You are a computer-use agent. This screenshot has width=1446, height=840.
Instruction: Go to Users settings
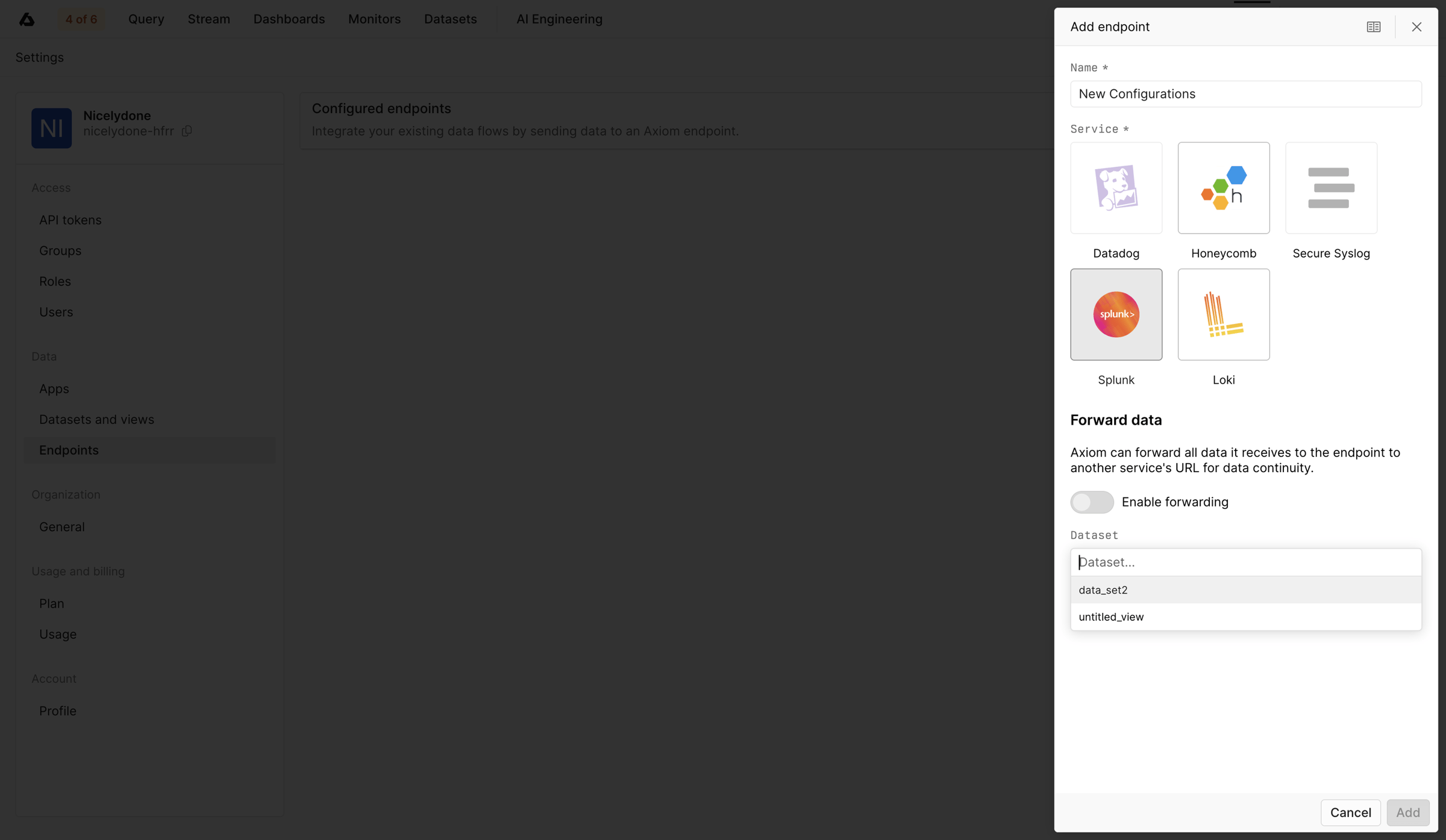[56, 312]
